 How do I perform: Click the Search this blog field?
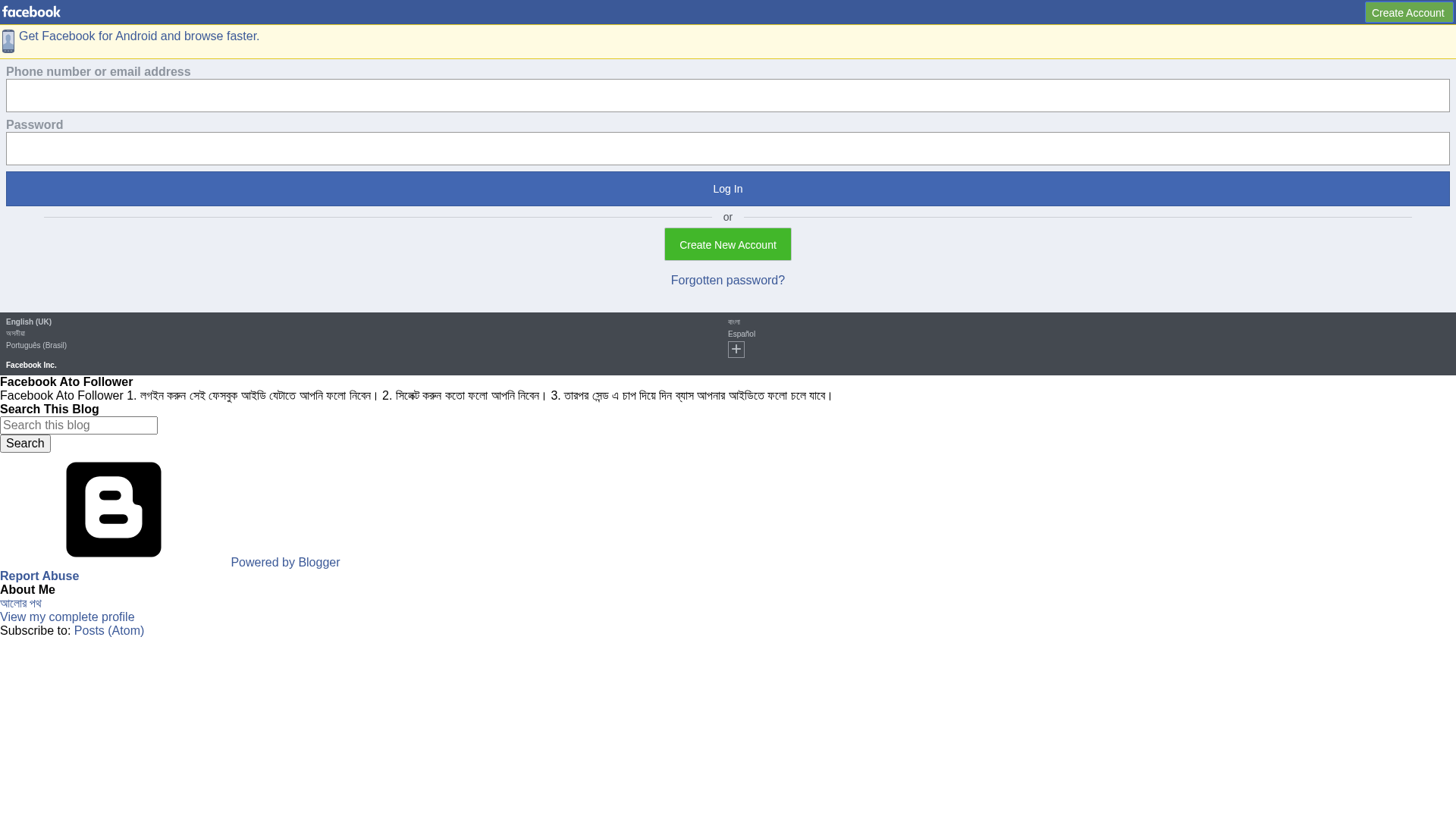tap(79, 425)
